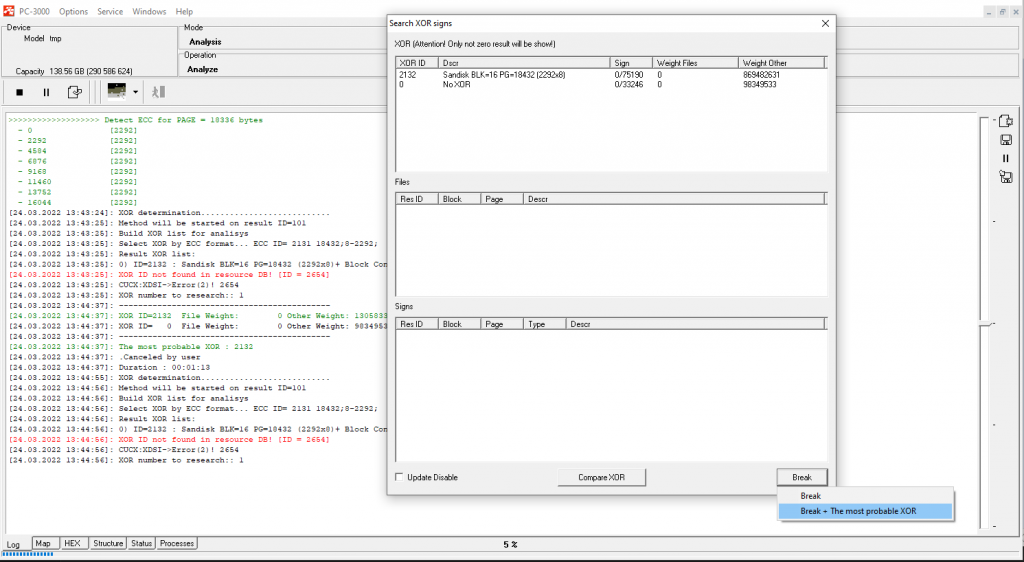The image size is (1024, 562).
Task: Click the Compare XOR button
Action: (x=601, y=477)
